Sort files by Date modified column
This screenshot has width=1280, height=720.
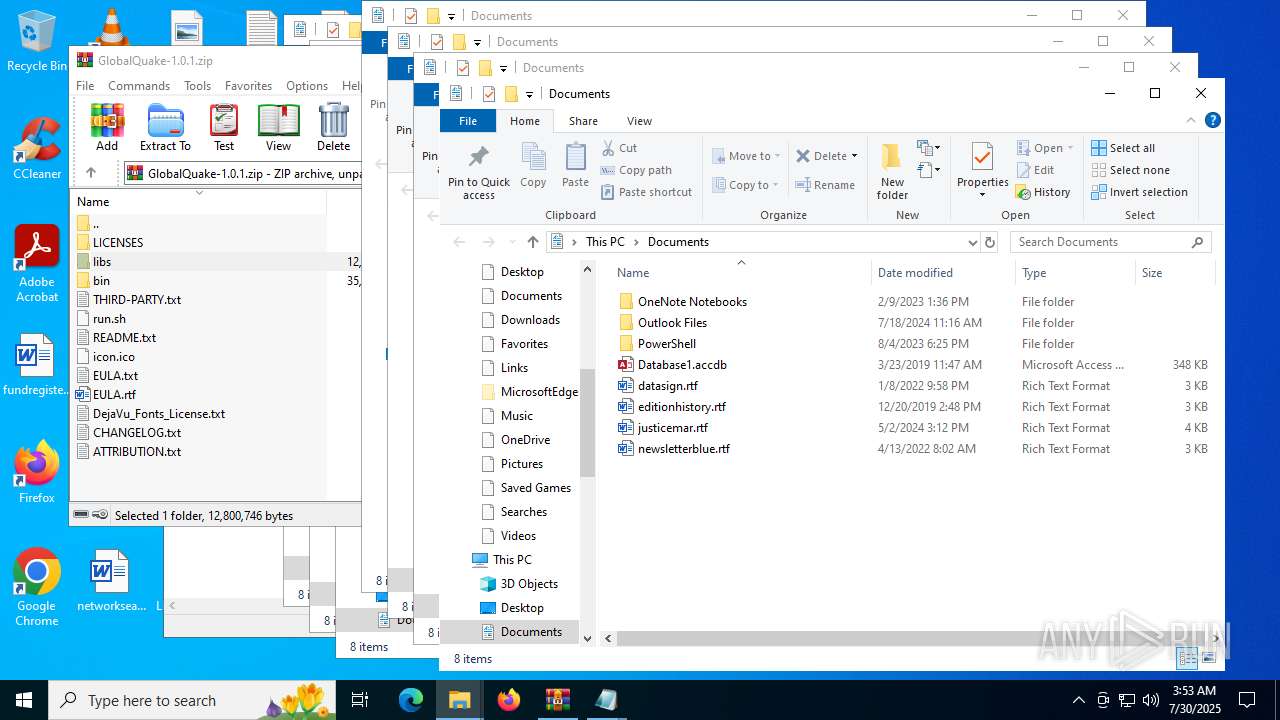pos(942,273)
